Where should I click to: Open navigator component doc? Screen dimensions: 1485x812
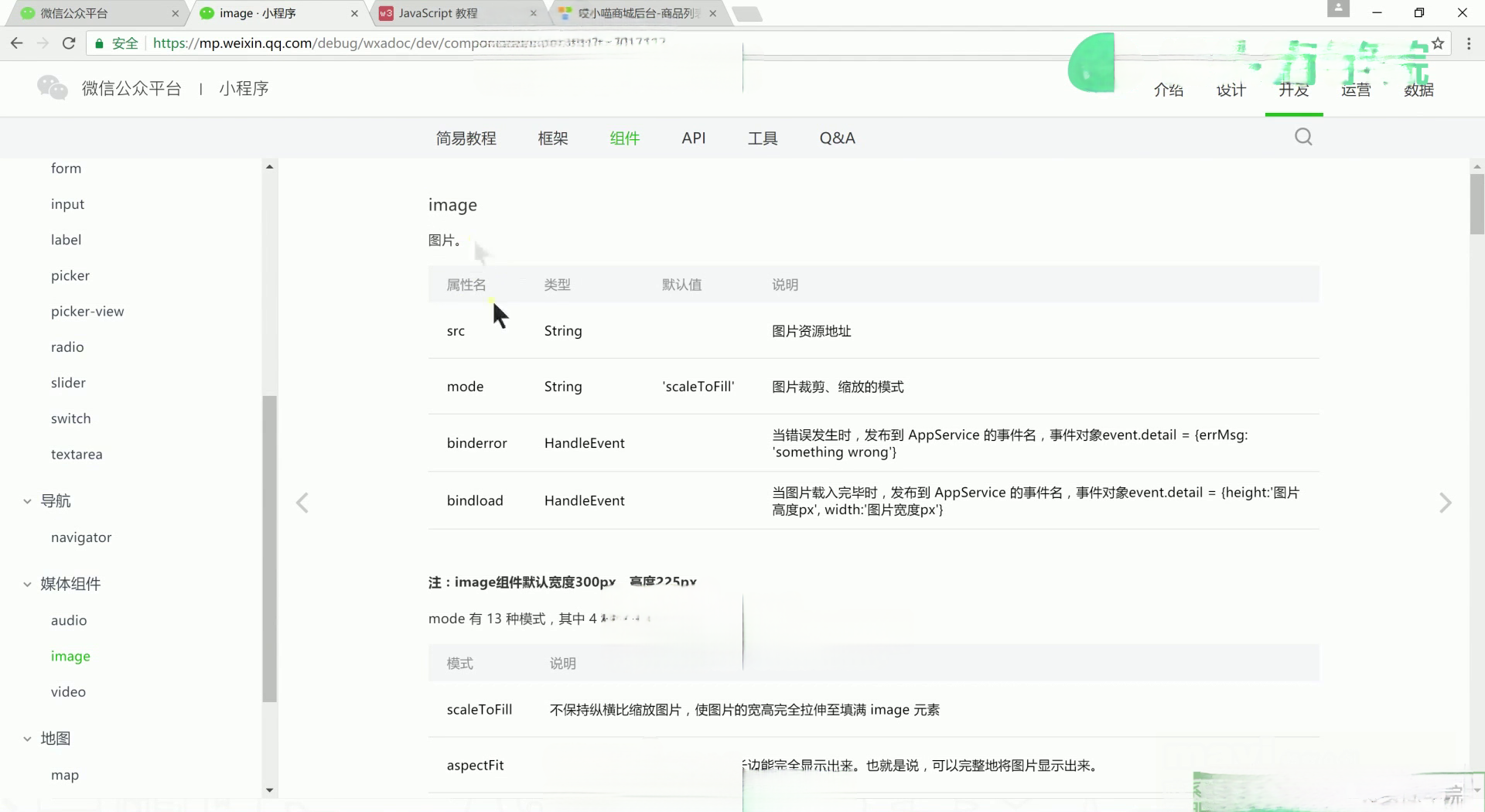coord(81,537)
